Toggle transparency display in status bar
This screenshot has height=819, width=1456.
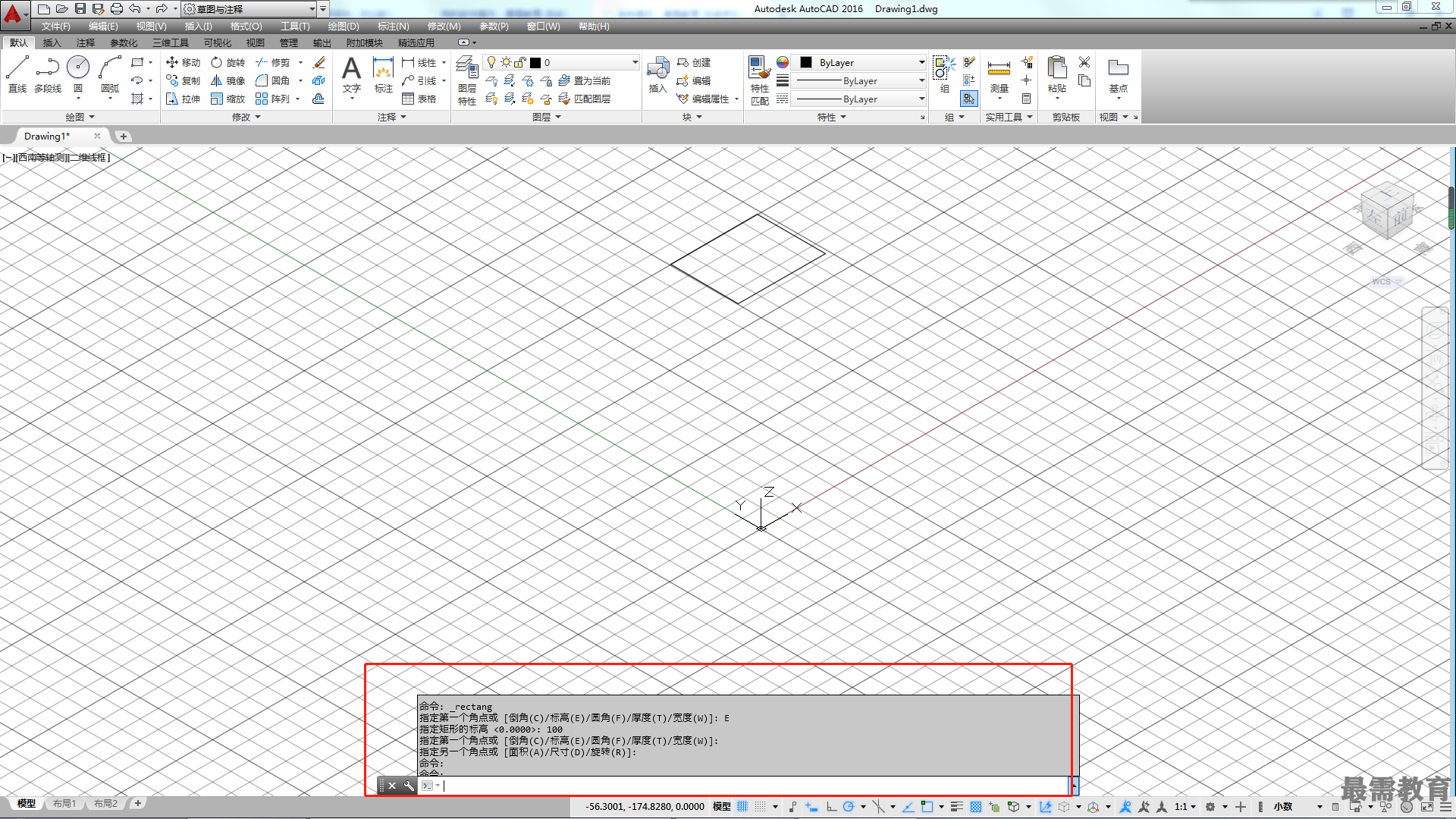976,806
